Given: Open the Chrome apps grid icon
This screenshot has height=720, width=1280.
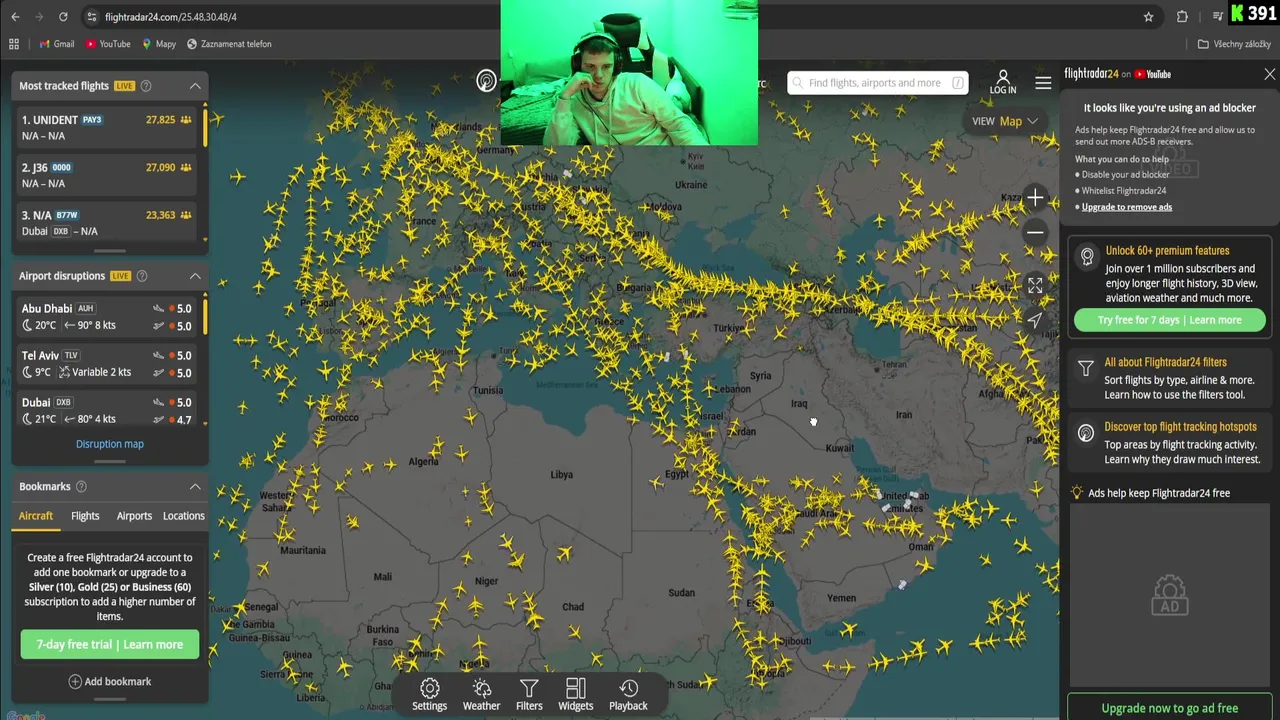Looking at the screenshot, I should [14, 44].
